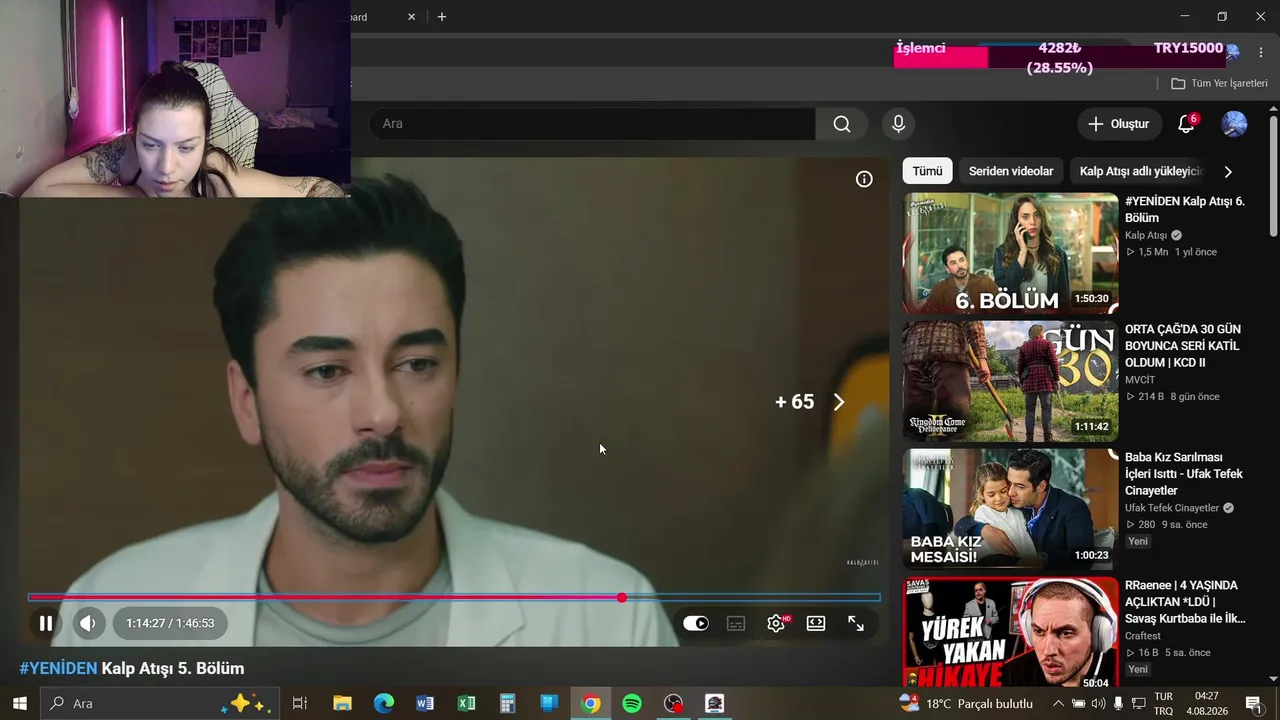Open the Craftest channel link
Viewport: 1280px width, 720px height.
tap(1143, 636)
